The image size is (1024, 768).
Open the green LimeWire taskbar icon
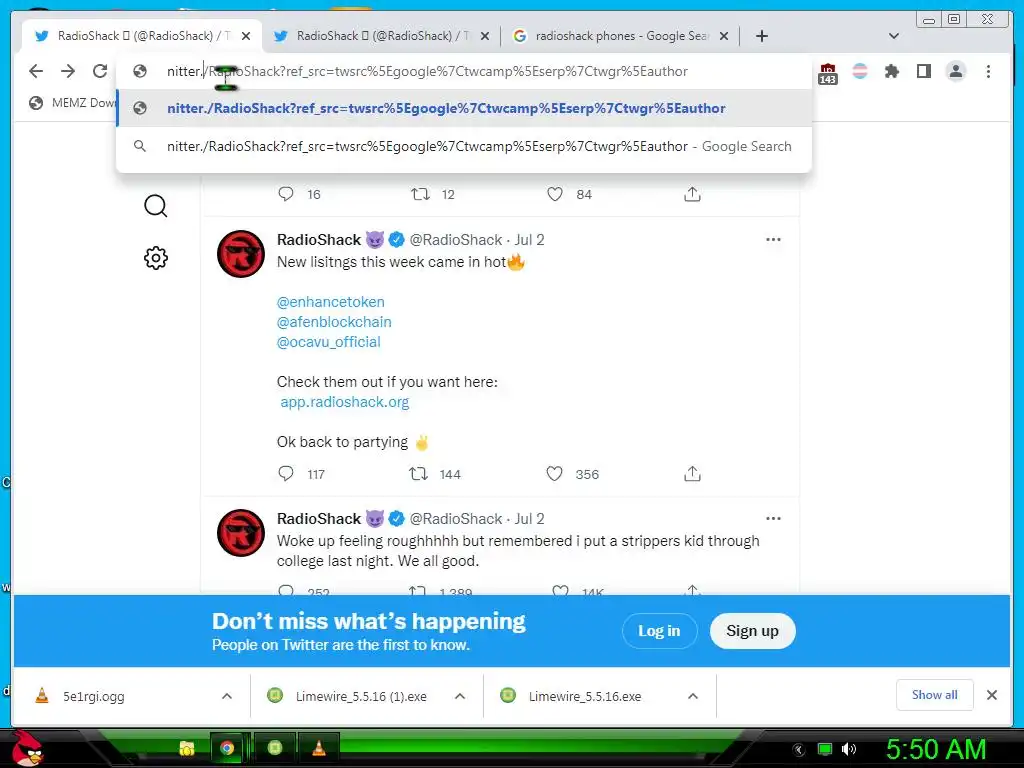tap(275, 748)
